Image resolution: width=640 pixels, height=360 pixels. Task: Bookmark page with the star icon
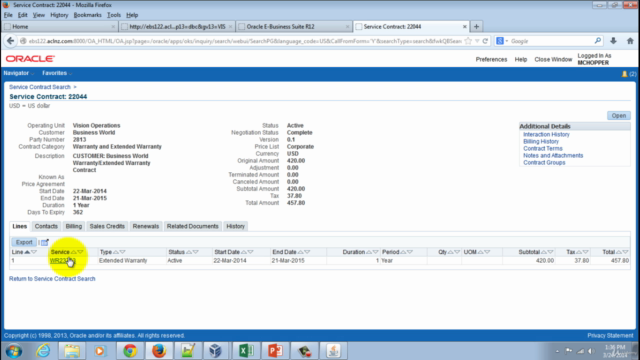pyautogui.click(x=468, y=41)
